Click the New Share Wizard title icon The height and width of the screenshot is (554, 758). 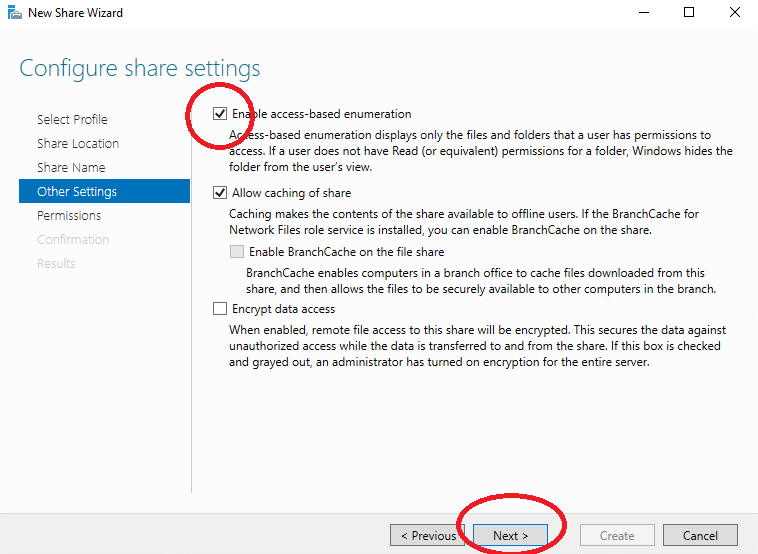click(x=15, y=13)
